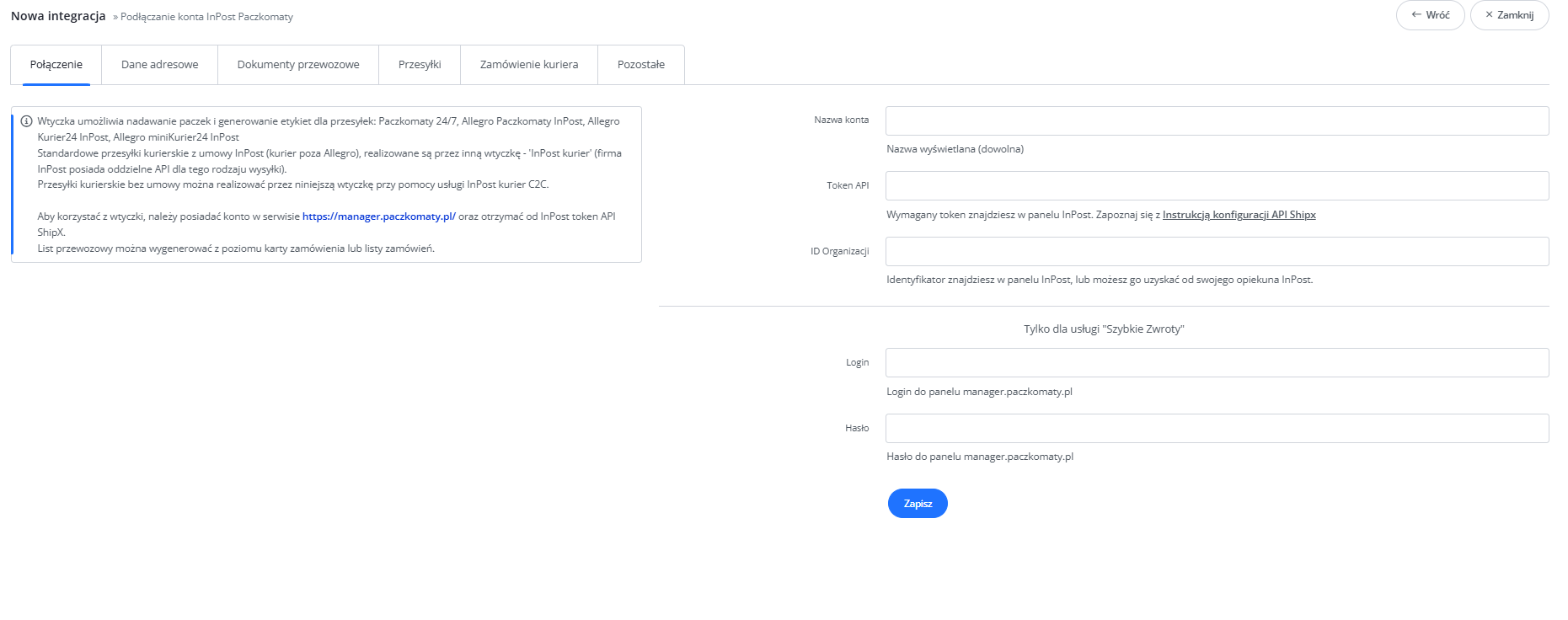Click the ID Organizacji field label
This screenshot has height=620, width=1568.
pos(839,252)
